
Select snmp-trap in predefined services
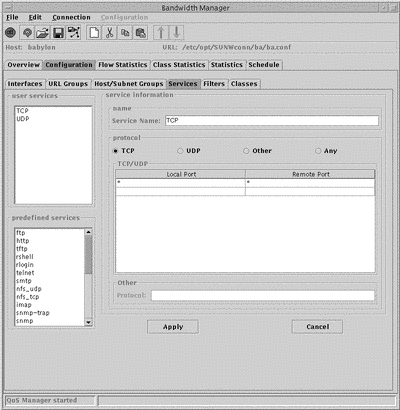[50, 313]
